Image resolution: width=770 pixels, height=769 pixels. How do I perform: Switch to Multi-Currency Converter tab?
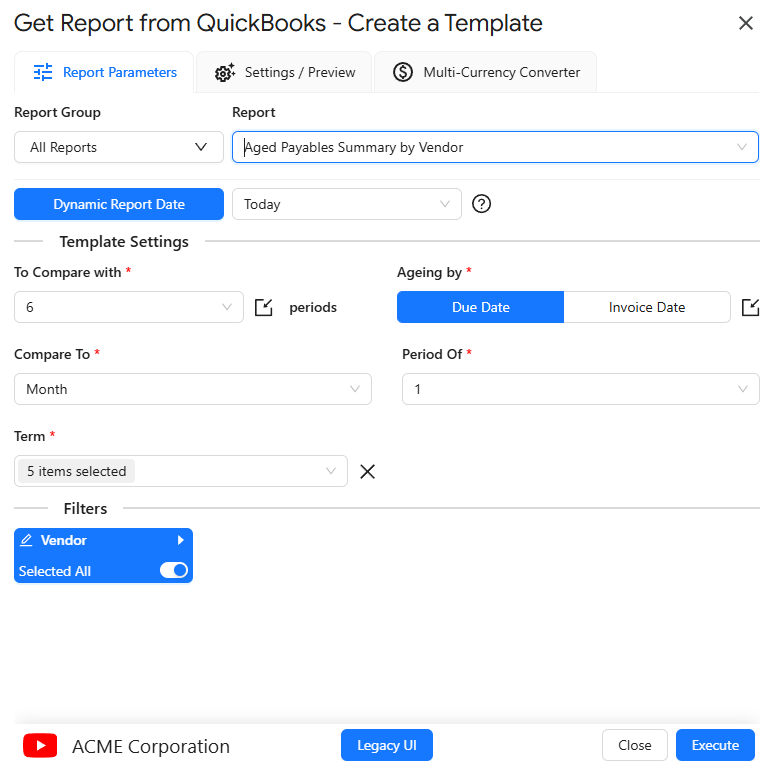point(485,72)
